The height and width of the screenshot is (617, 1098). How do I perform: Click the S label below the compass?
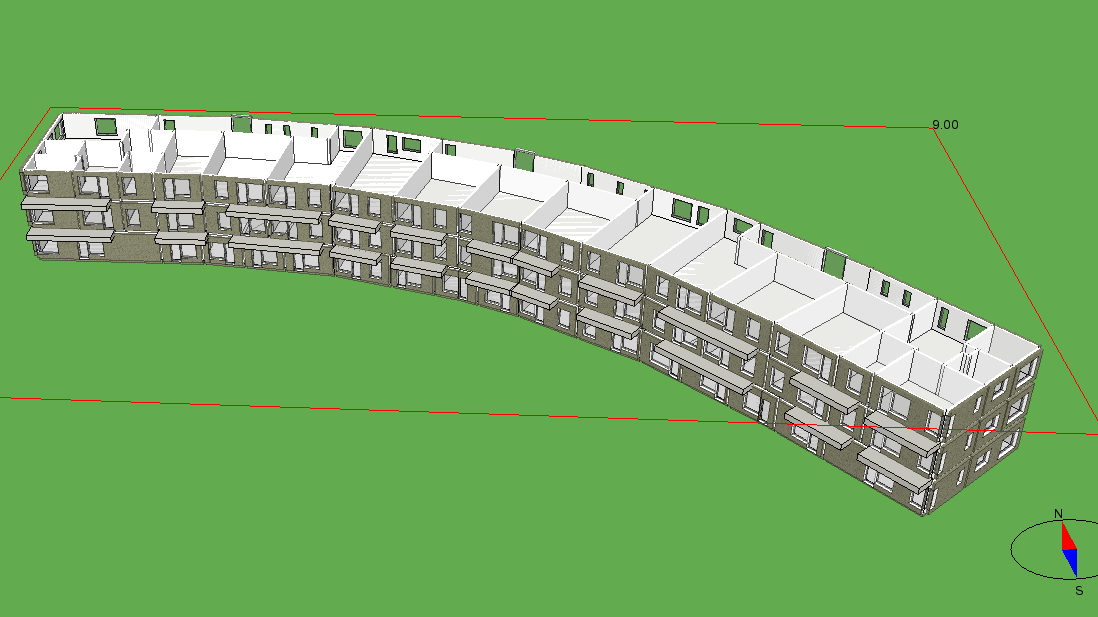[1079, 590]
